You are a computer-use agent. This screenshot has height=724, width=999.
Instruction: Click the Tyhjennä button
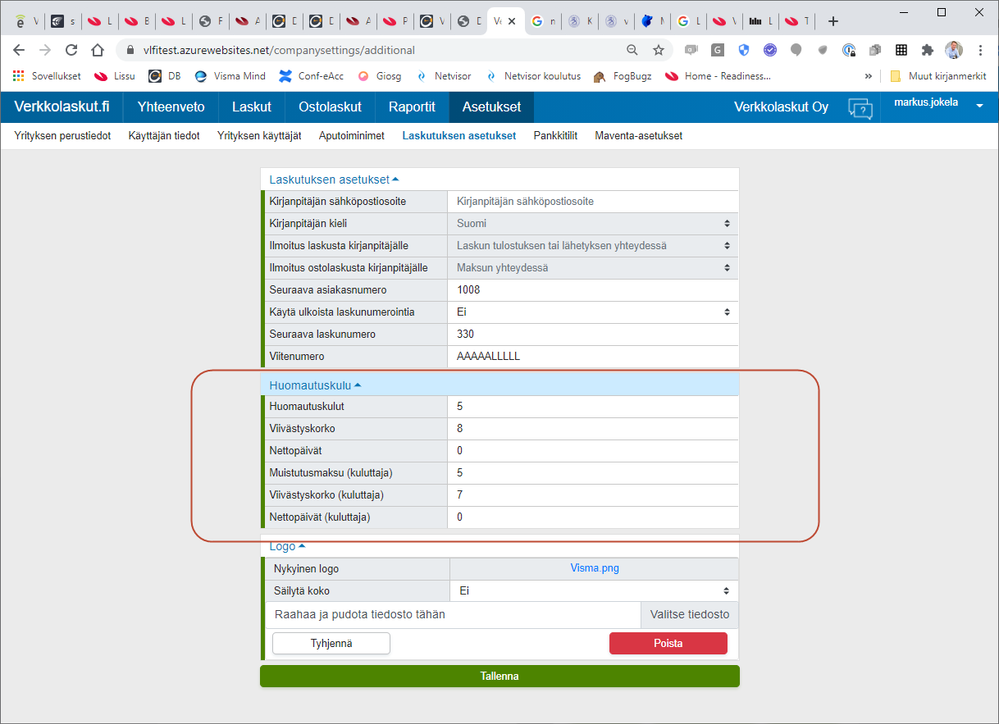click(331, 644)
